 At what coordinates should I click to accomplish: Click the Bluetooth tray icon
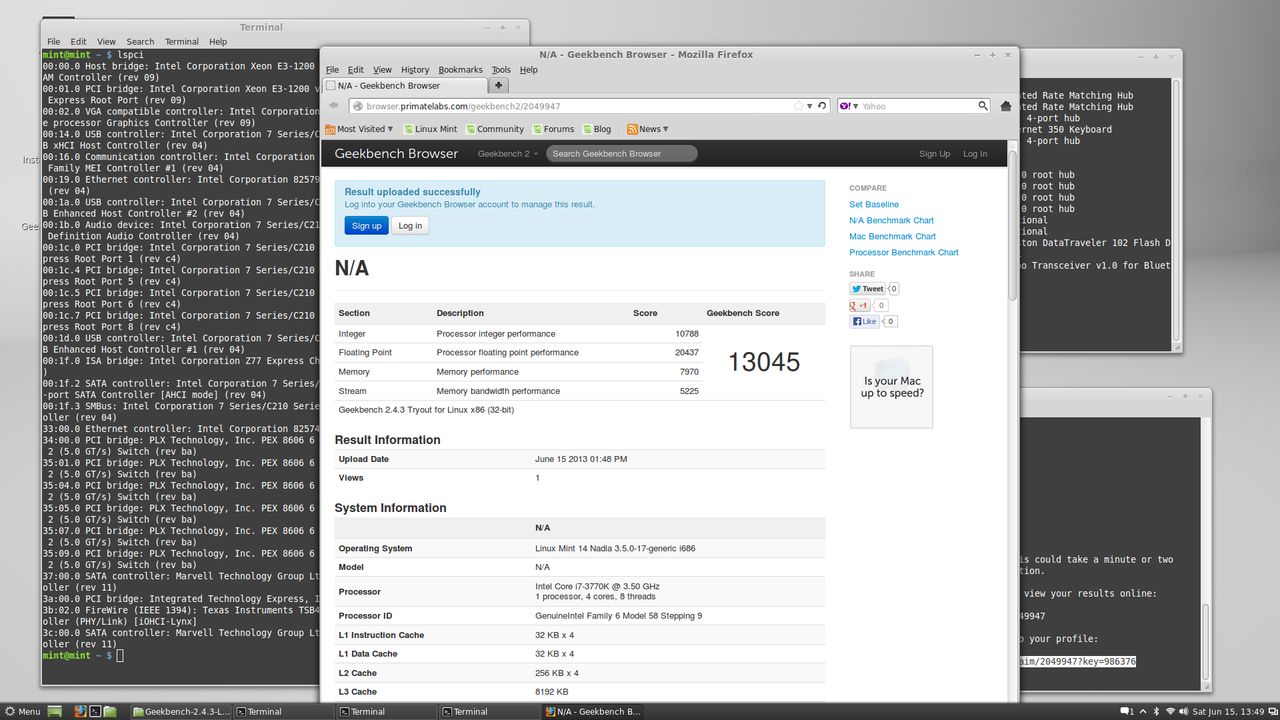coord(1156,712)
